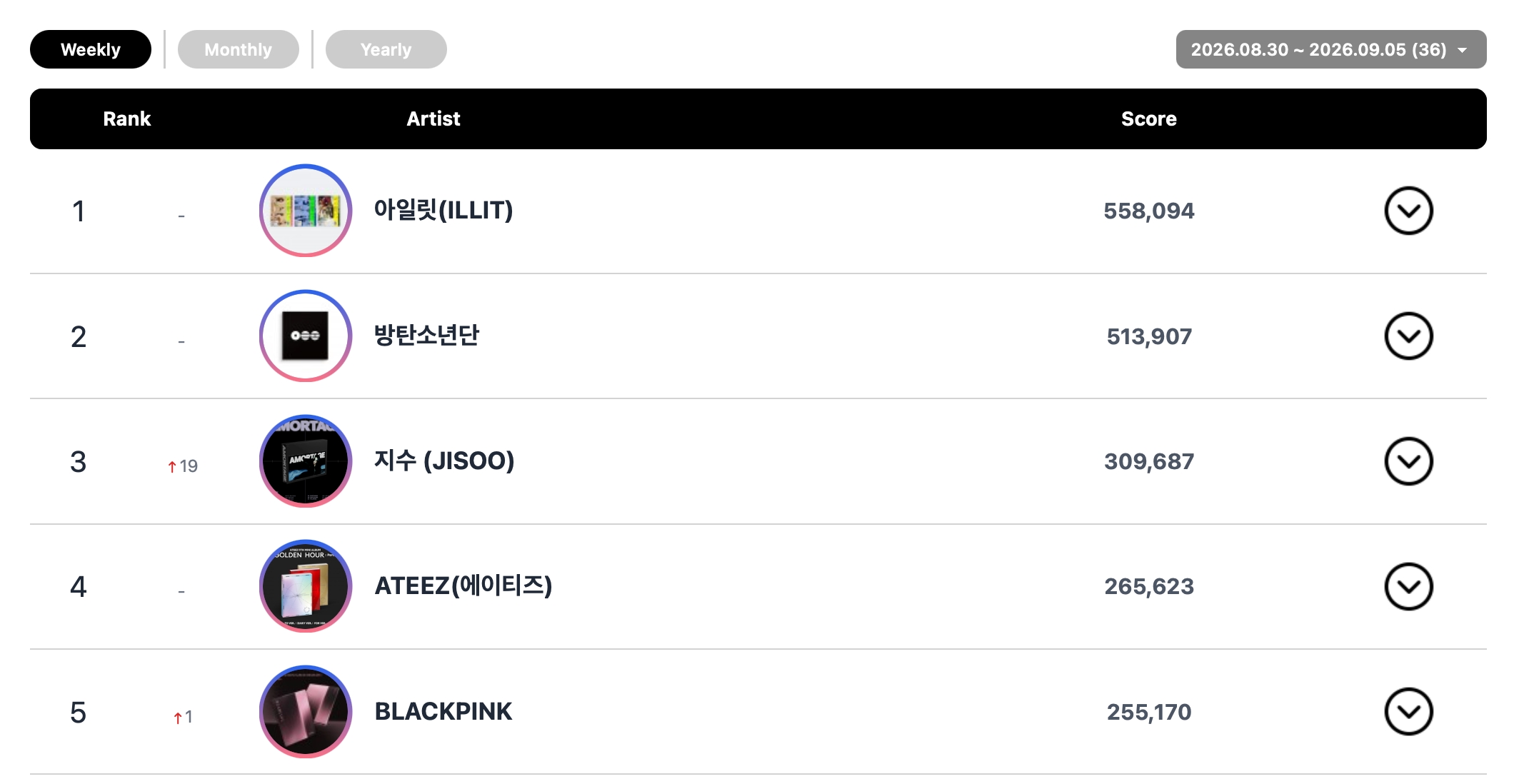1519x784 pixels.
Task: Expand details for ILLIT row
Action: point(1408,211)
